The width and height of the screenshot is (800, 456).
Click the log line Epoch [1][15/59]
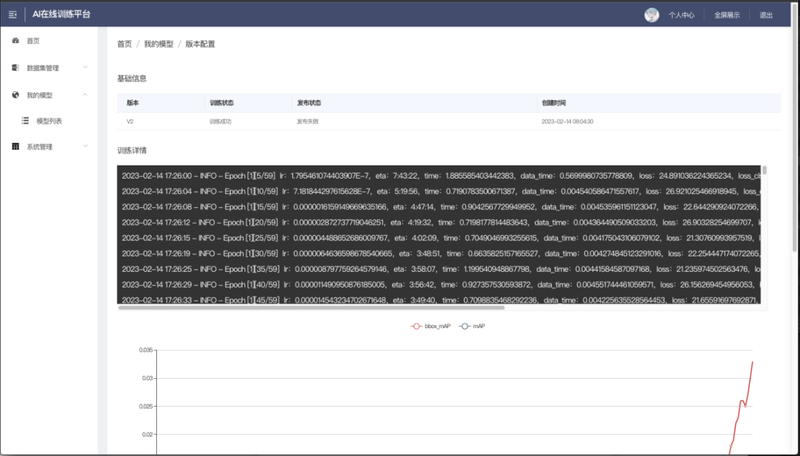441,207
